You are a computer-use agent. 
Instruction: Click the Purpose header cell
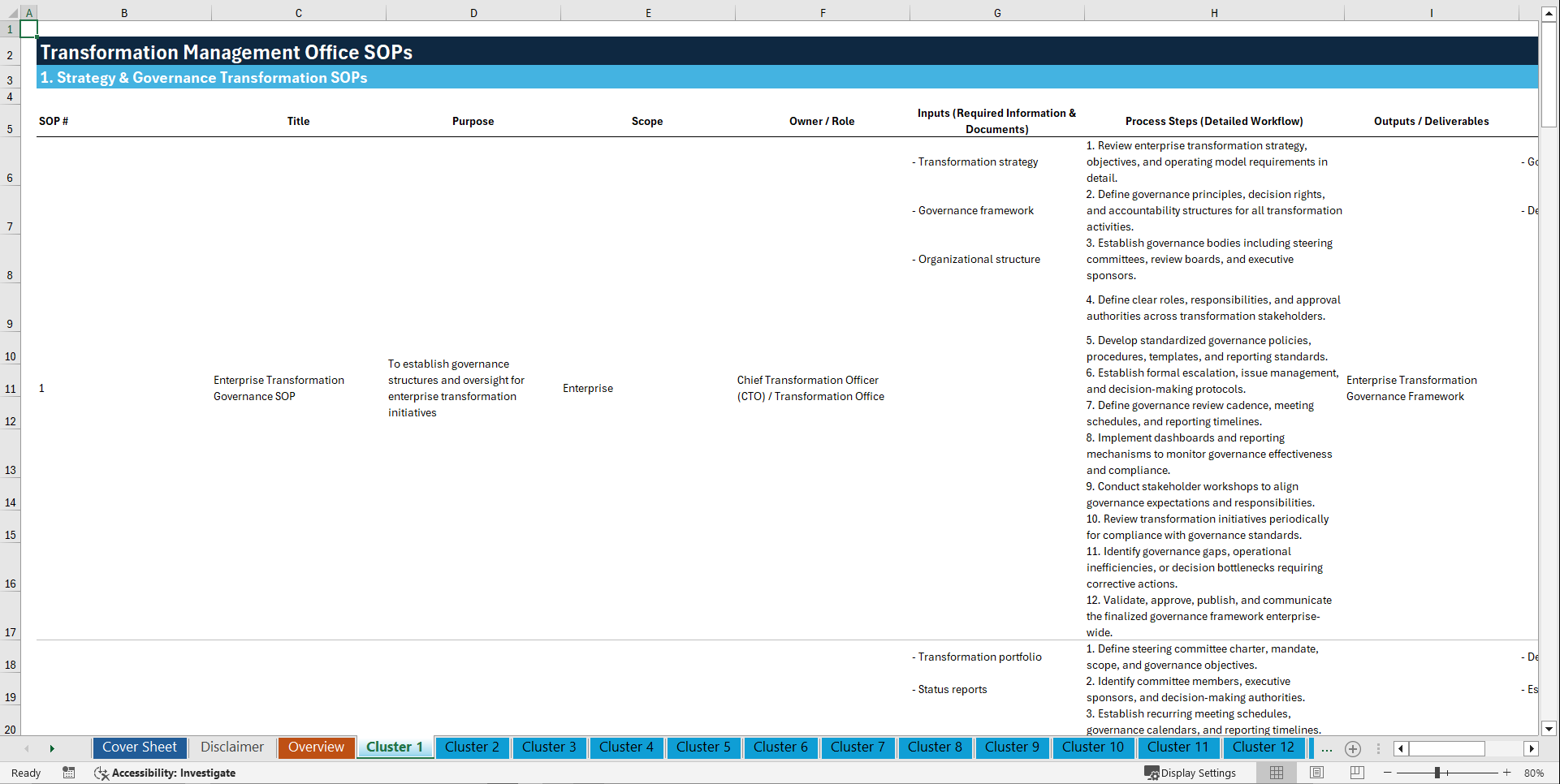473,121
